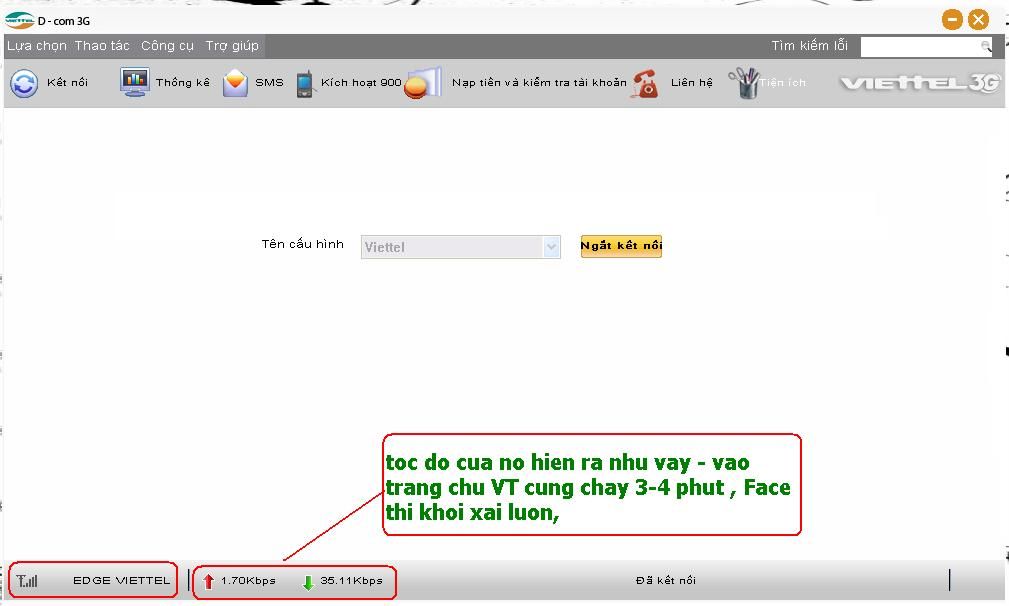Select the Liên hệ toolbar label
Image resolution: width=1009 pixels, height=606 pixels.
click(x=692, y=82)
